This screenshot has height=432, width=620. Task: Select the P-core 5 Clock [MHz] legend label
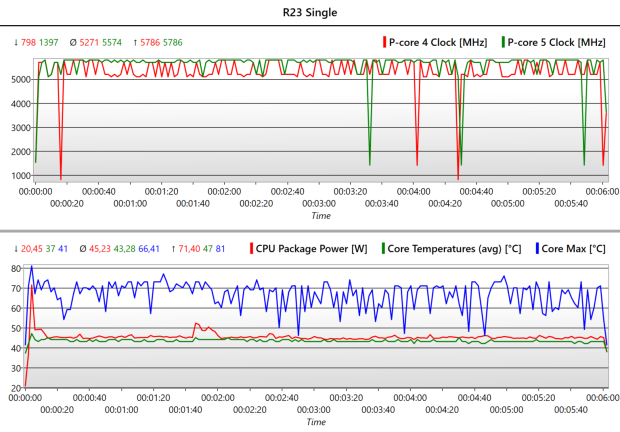[557, 43]
